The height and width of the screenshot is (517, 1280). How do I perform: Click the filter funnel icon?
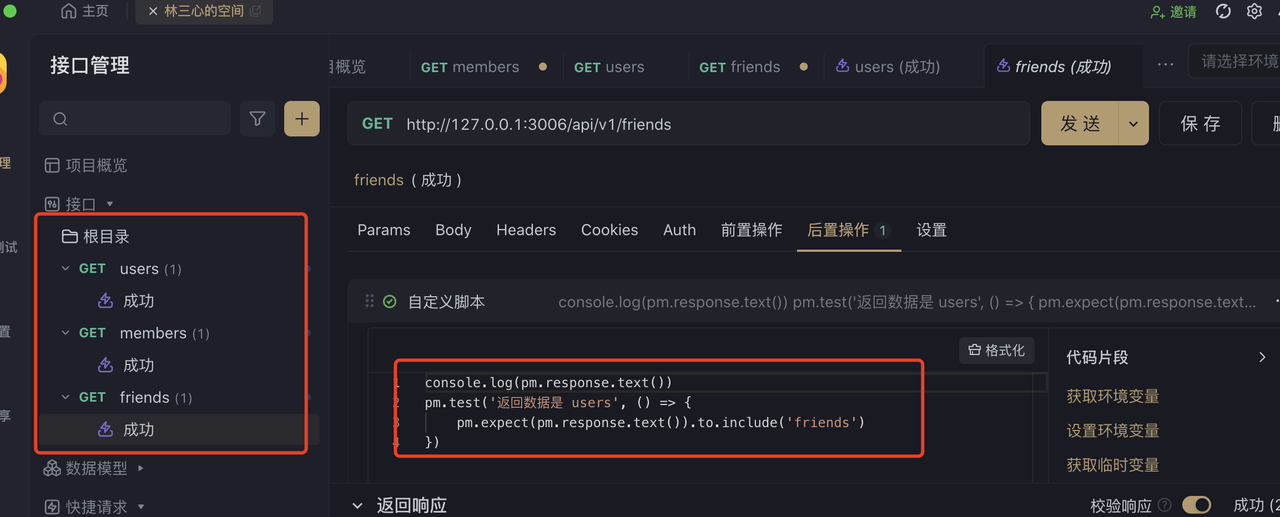click(x=257, y=119)
